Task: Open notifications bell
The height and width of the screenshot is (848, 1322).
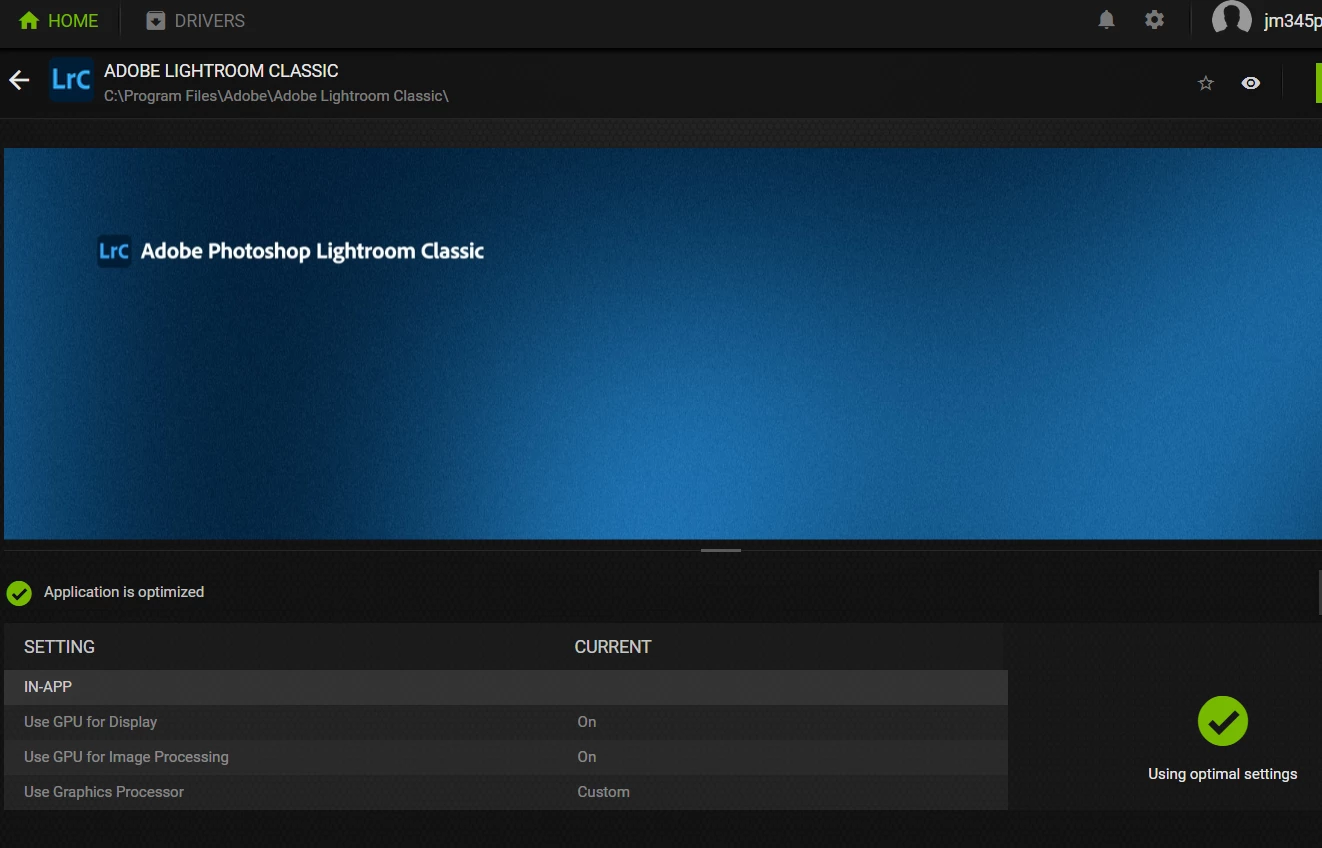Action: [x=1106, y=20]
